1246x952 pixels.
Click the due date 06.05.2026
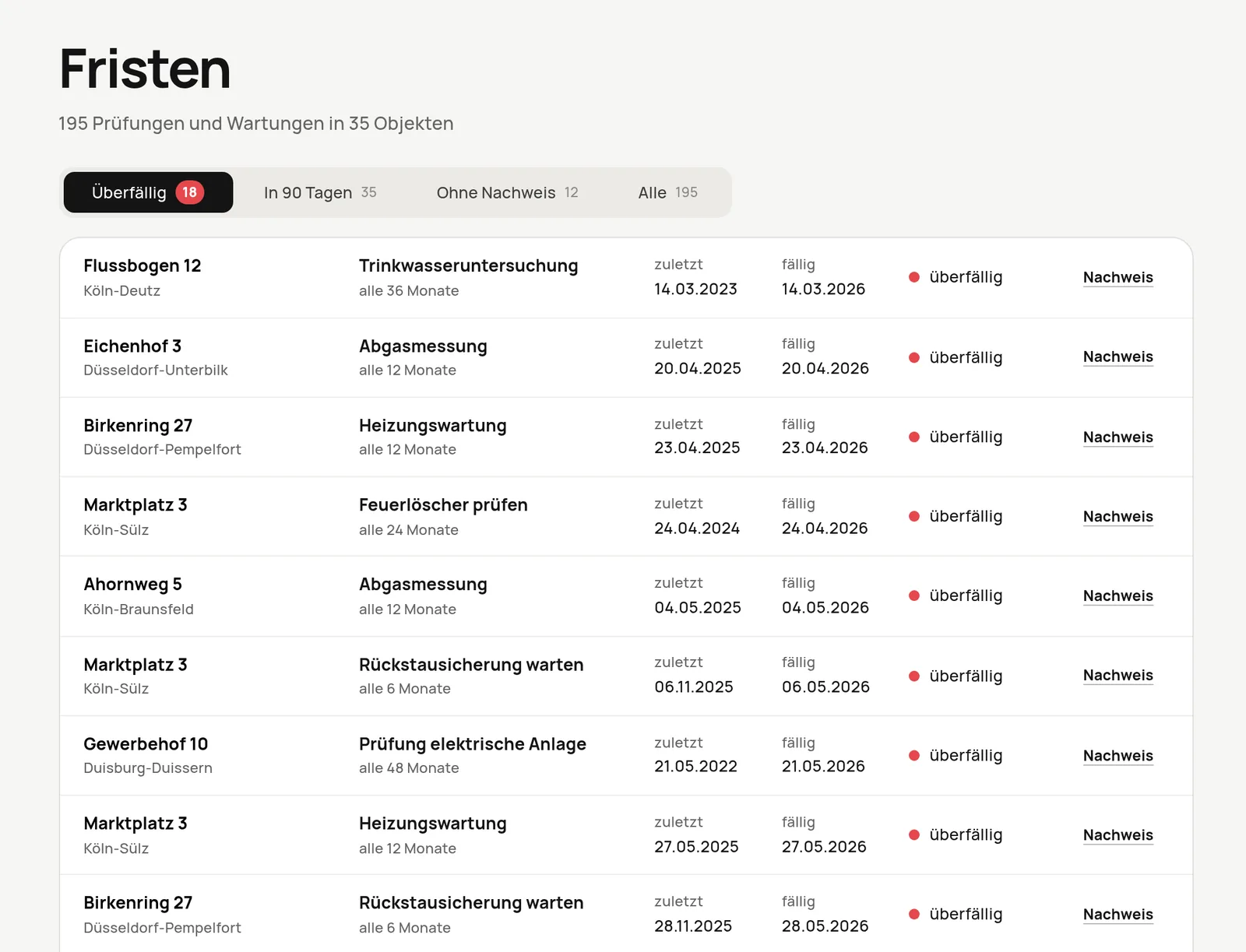[825, 687]
